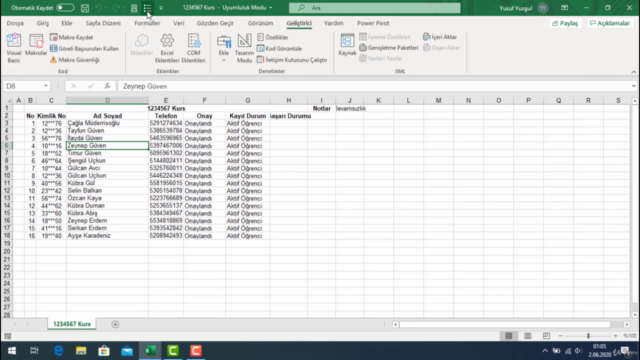This screenshot has width=640, height=360.
Task: Select the 1234567 Kurs sheet tab
Action: pyautogui.click(x=72, y=324)
